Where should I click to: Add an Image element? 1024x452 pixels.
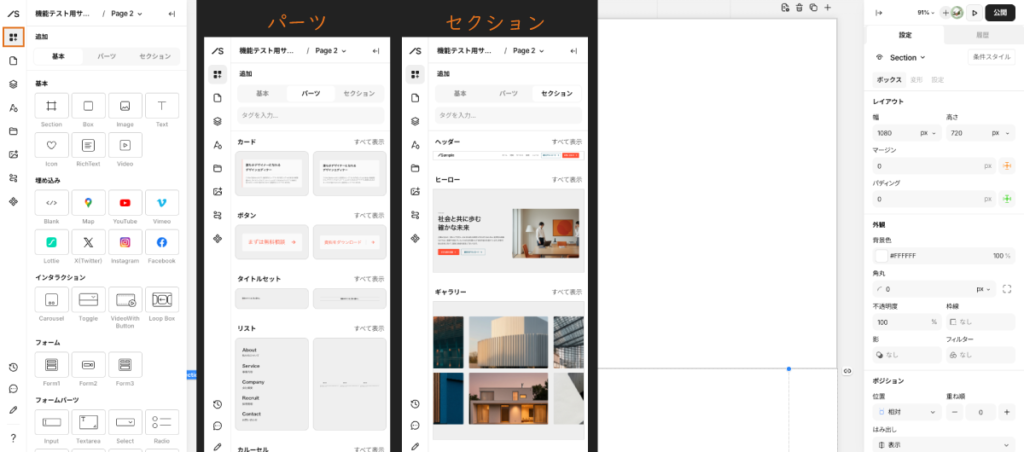125,106
